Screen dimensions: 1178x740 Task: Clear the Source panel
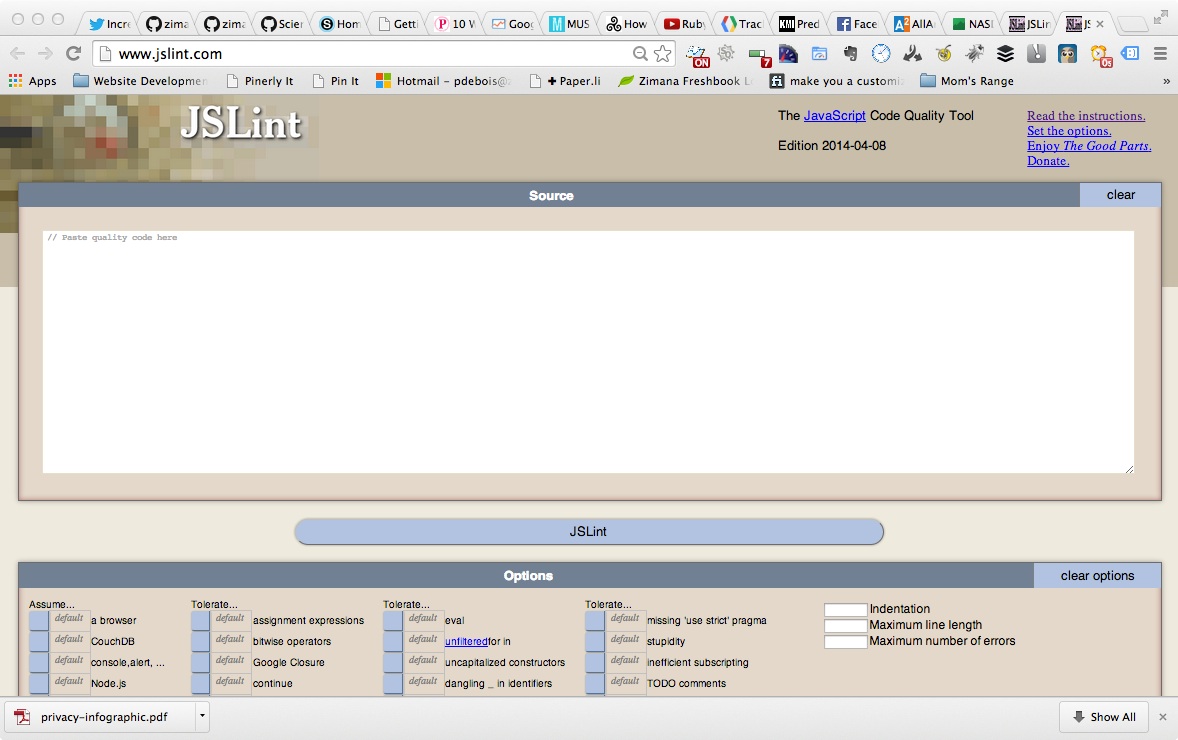click(x=1120, y=195)
